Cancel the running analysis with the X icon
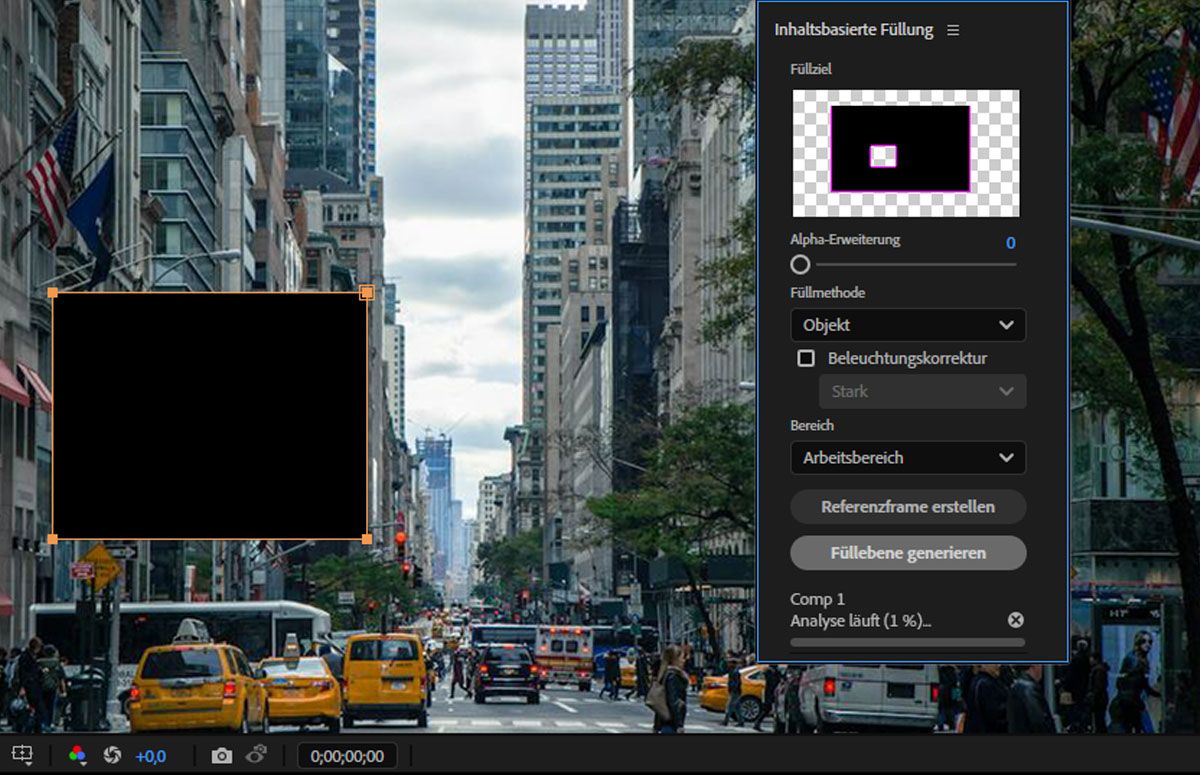Image resolution: width=1200 pixels, height=775 pixels. pos(1016,620)
